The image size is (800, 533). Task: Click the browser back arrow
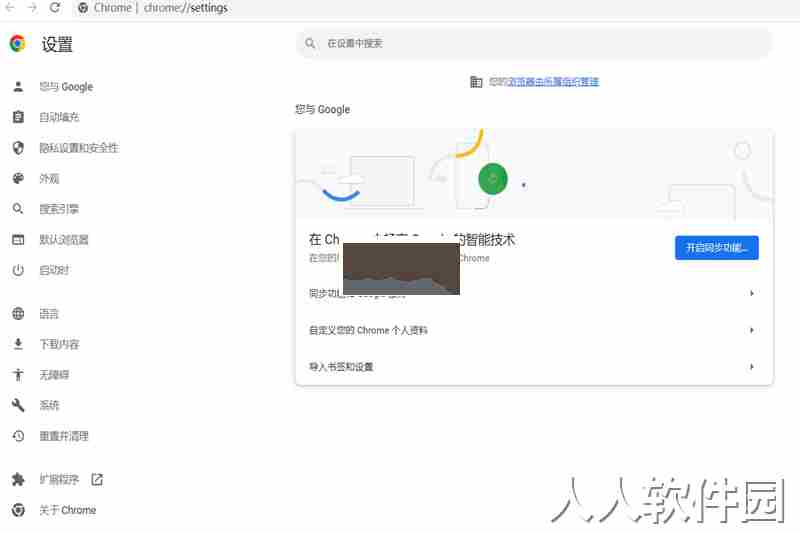coord(10,8)
